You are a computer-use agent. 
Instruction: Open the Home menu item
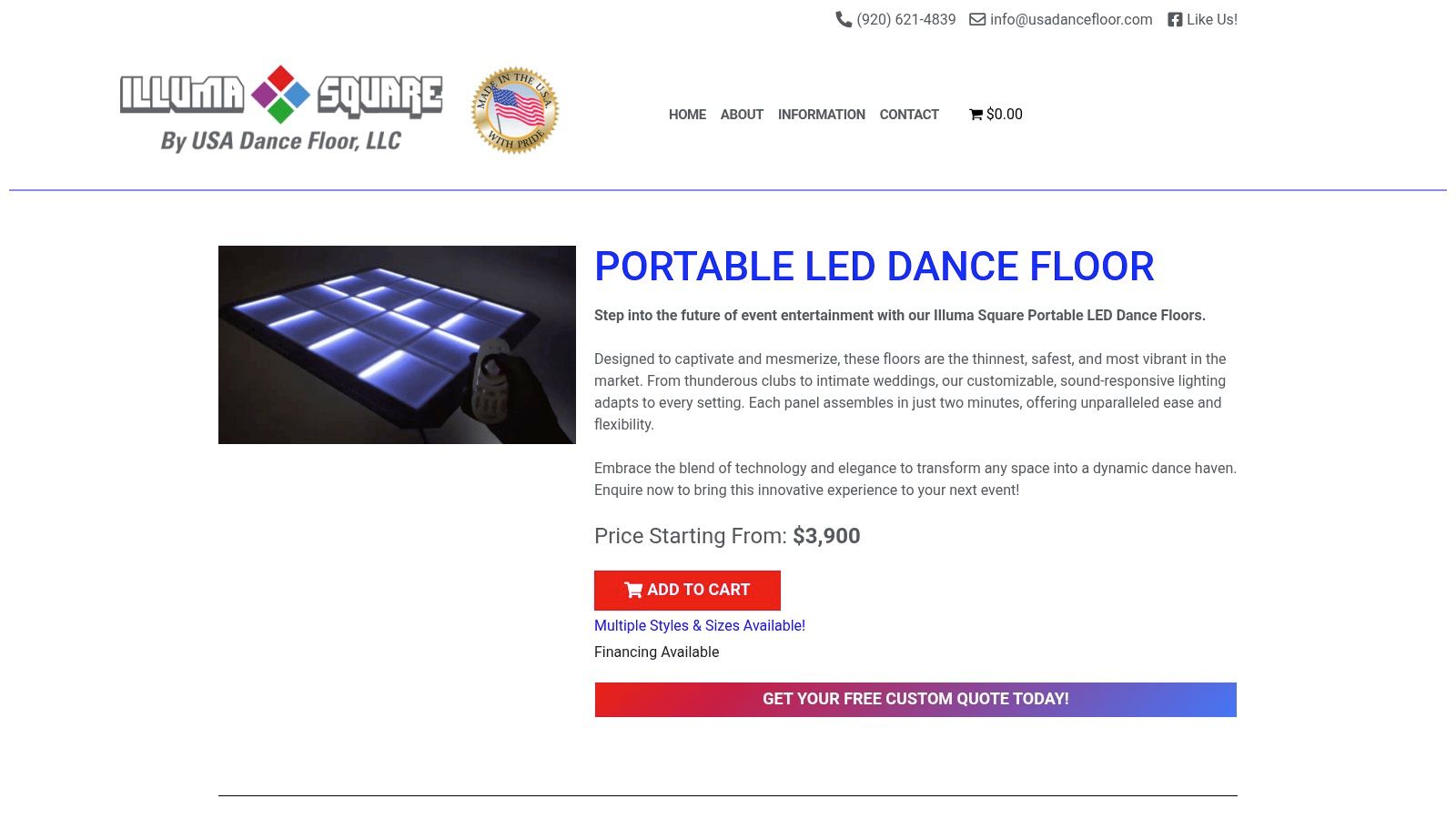(687, 115)
